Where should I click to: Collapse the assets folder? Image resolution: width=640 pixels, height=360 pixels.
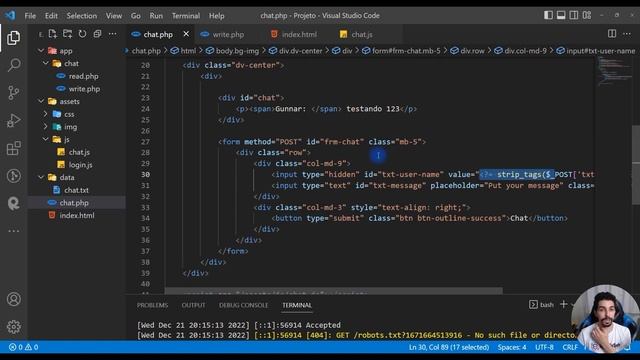coord(41,101)
